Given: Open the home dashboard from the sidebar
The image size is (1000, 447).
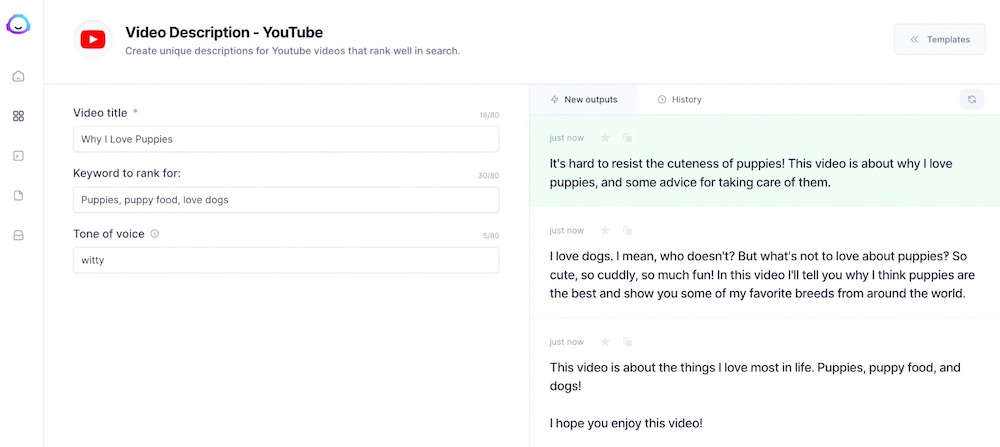Looking at the screenshot, I should (18, 76).
